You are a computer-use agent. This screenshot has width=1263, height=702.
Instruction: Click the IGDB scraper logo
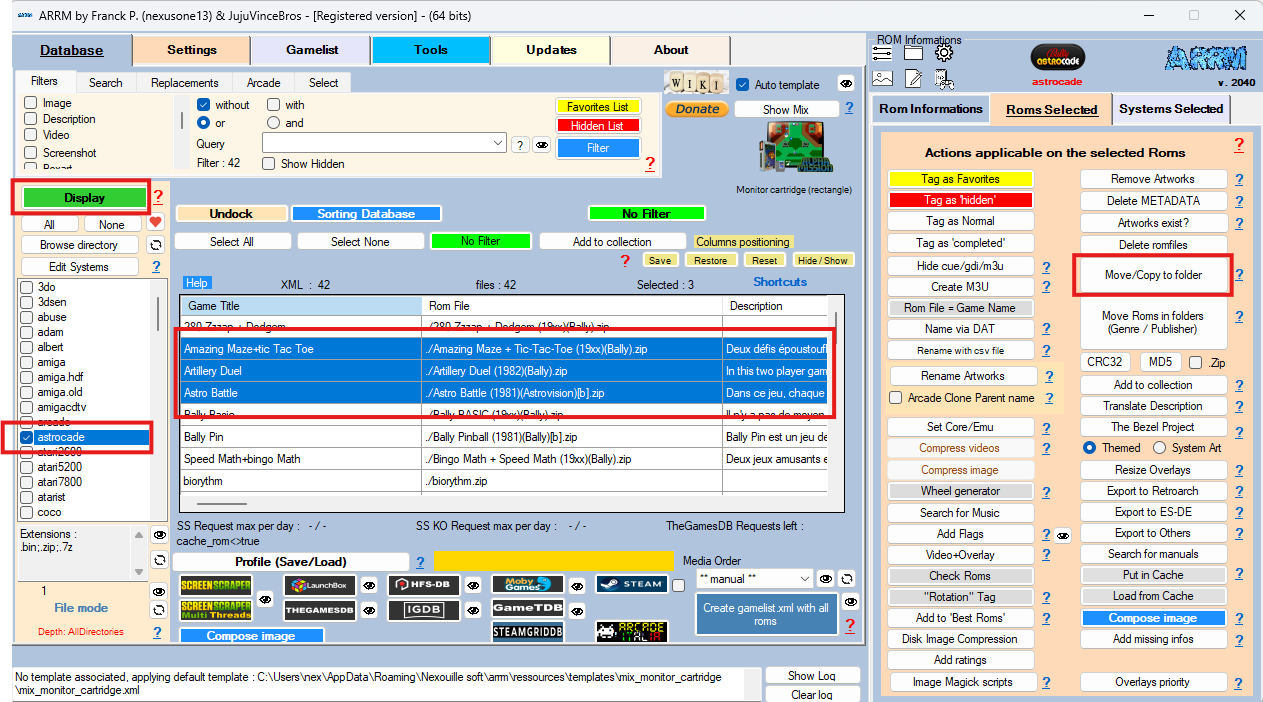[x=423, y=609]
